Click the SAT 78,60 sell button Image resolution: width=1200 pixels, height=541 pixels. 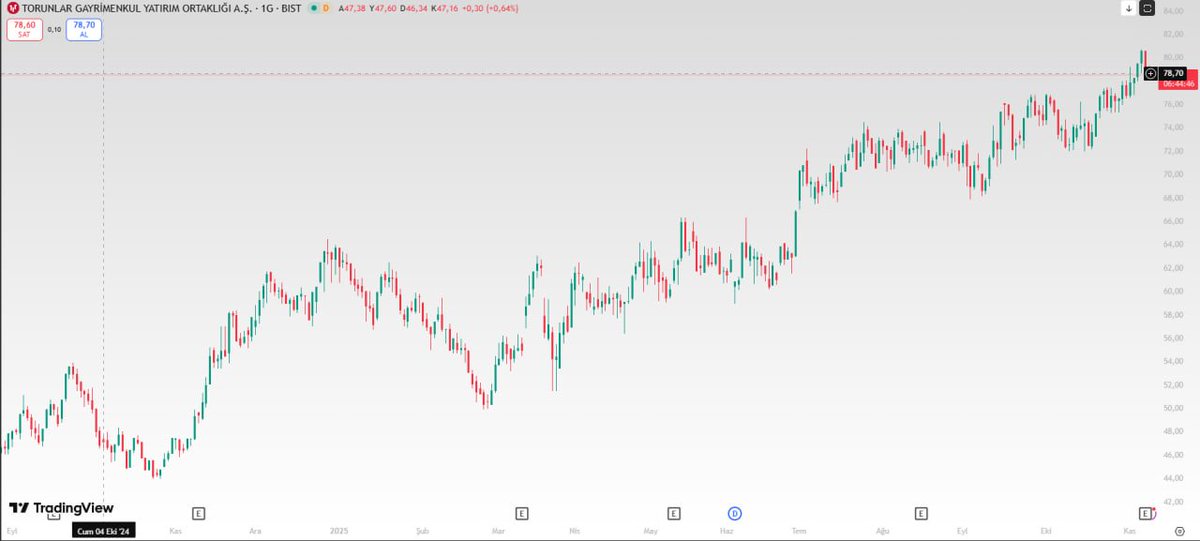(24, 30)
